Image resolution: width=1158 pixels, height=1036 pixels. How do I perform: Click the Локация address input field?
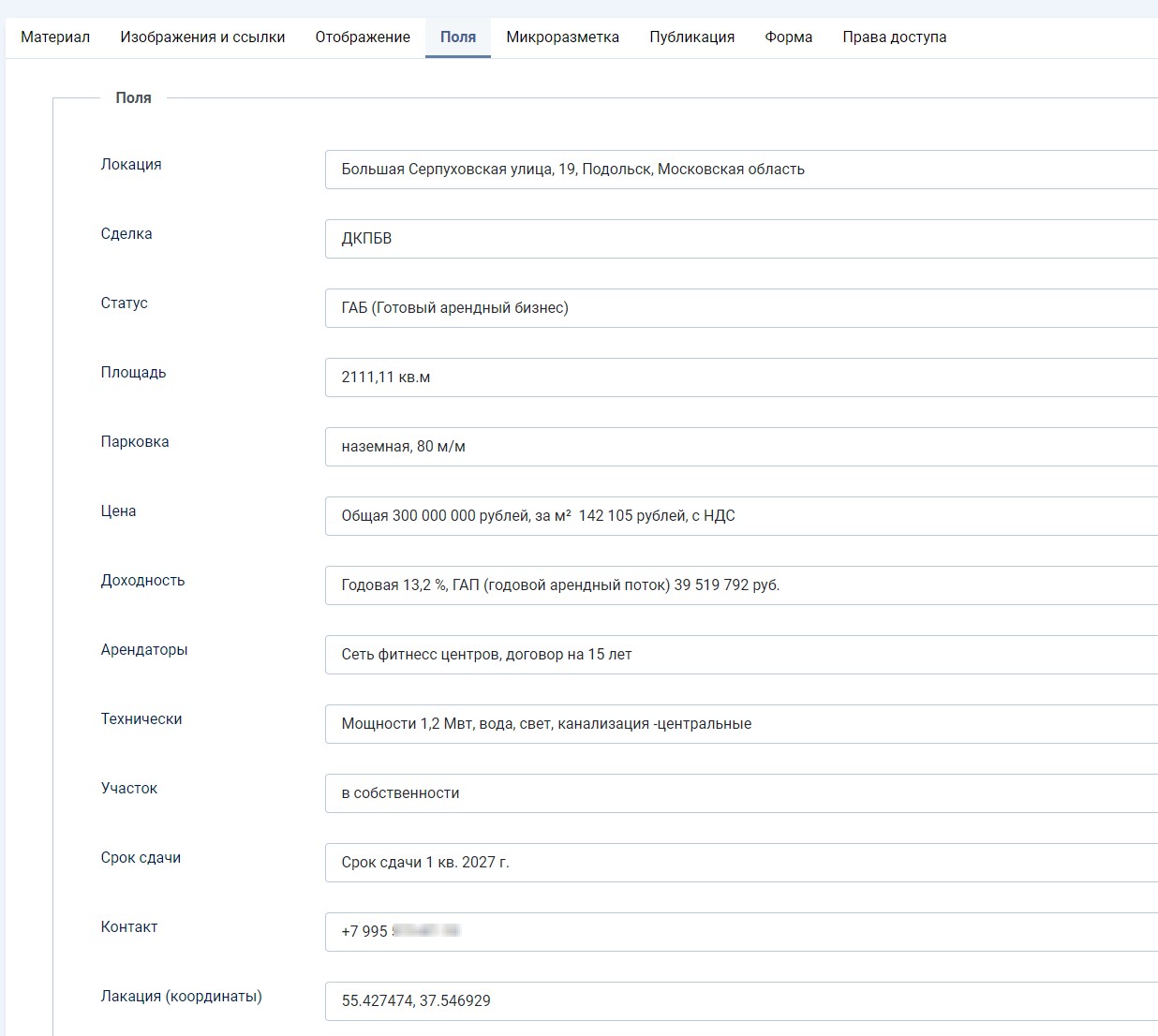pyautogui.click(x=740, y=170)
